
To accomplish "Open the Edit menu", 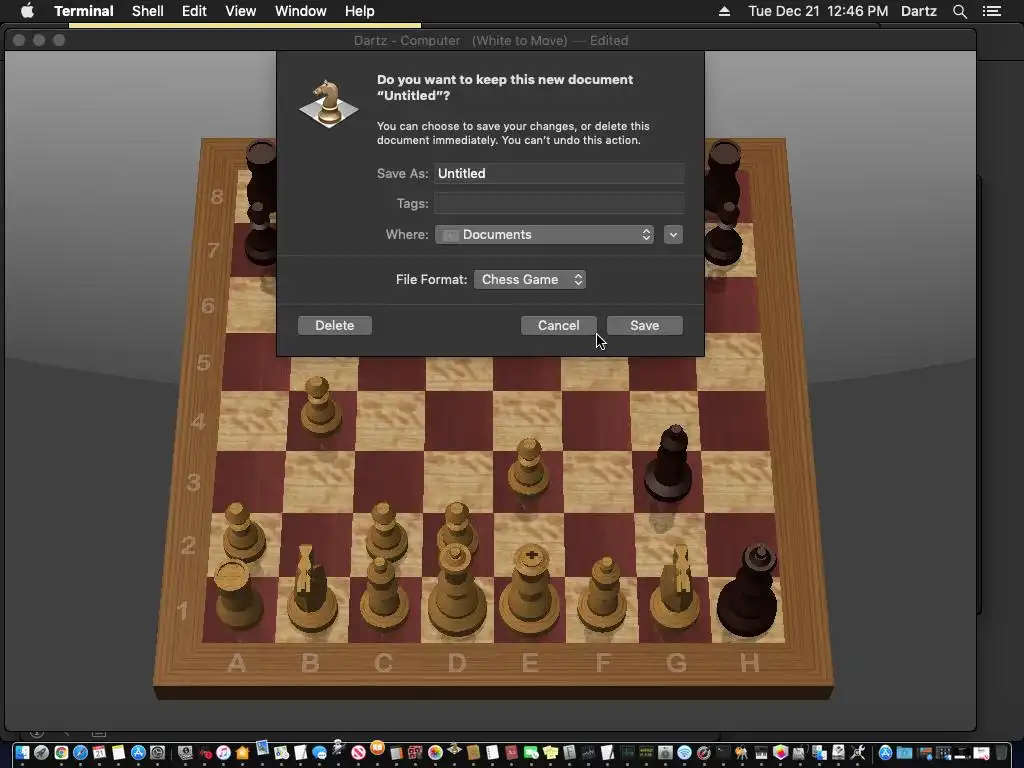I will (x=194, y=11).
